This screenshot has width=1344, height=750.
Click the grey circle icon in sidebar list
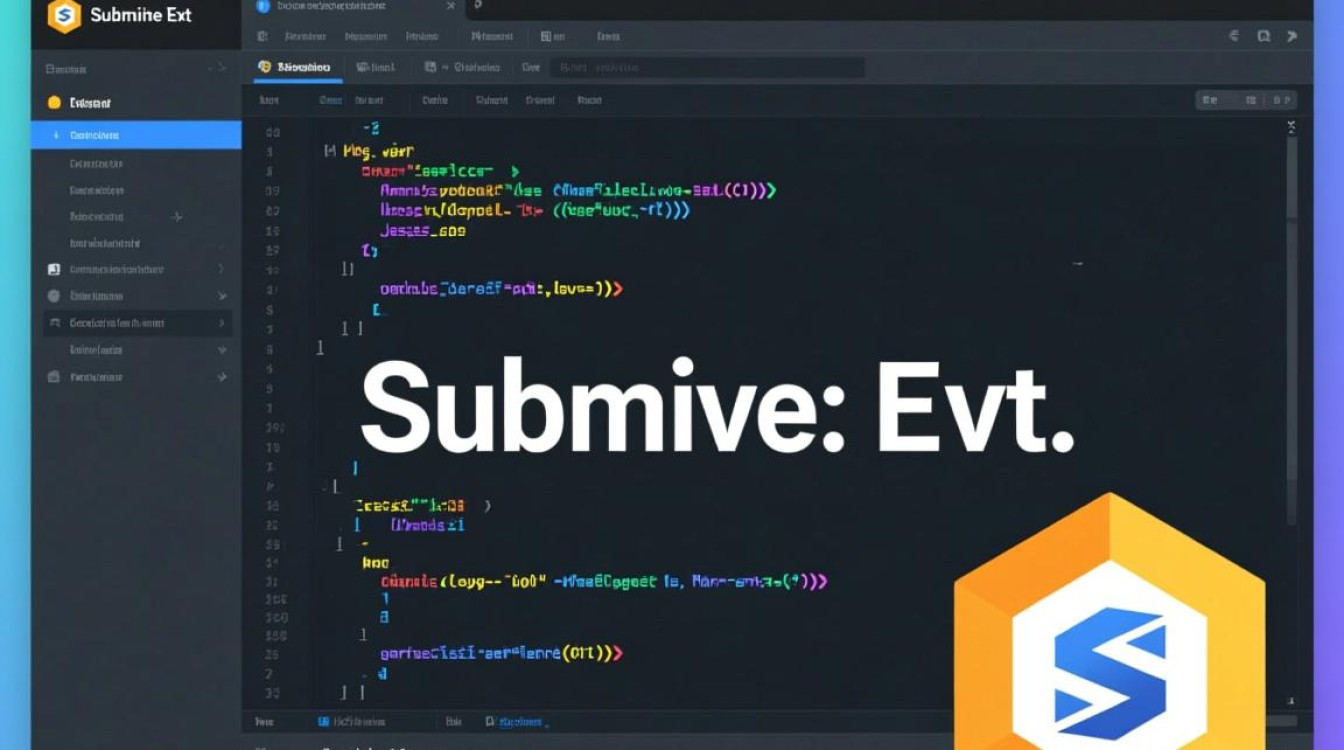coord(54,296)
